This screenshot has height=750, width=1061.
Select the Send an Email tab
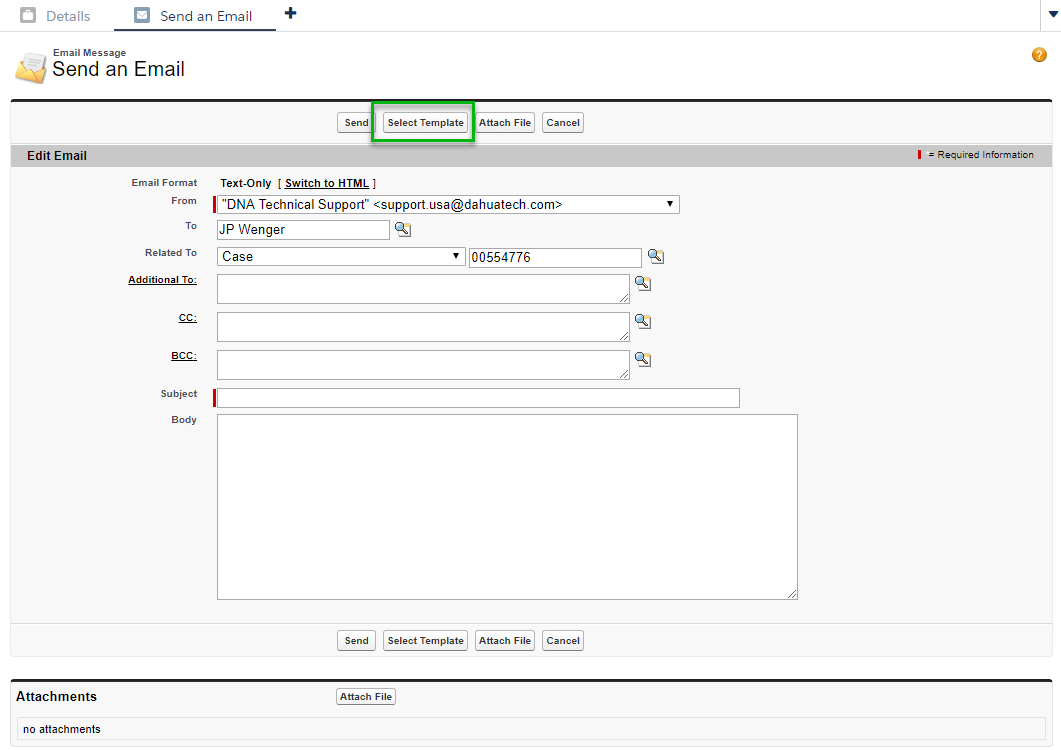194,16
